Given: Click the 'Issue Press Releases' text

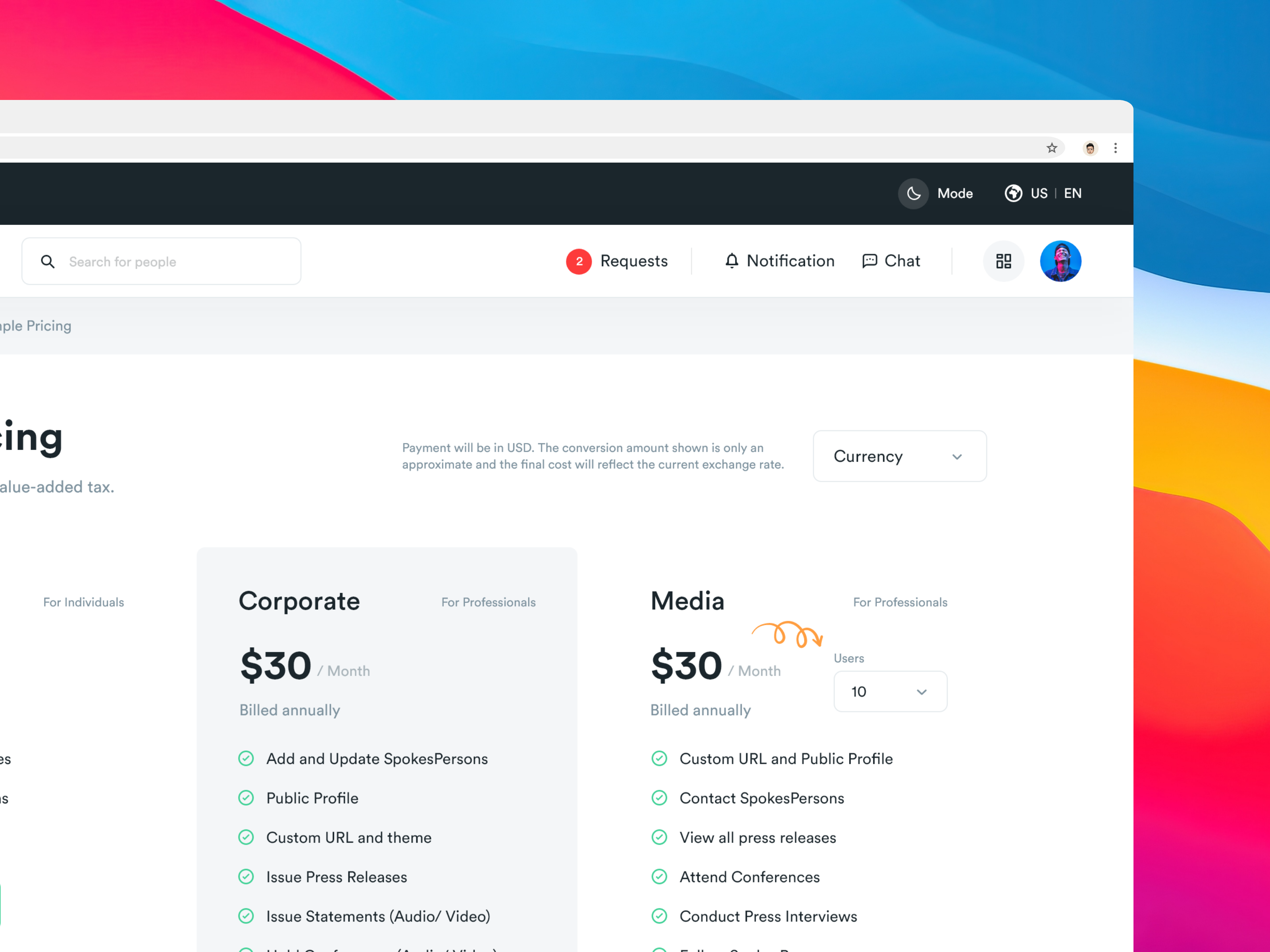Looking at the screenshot, I should (x=337, y=877).
